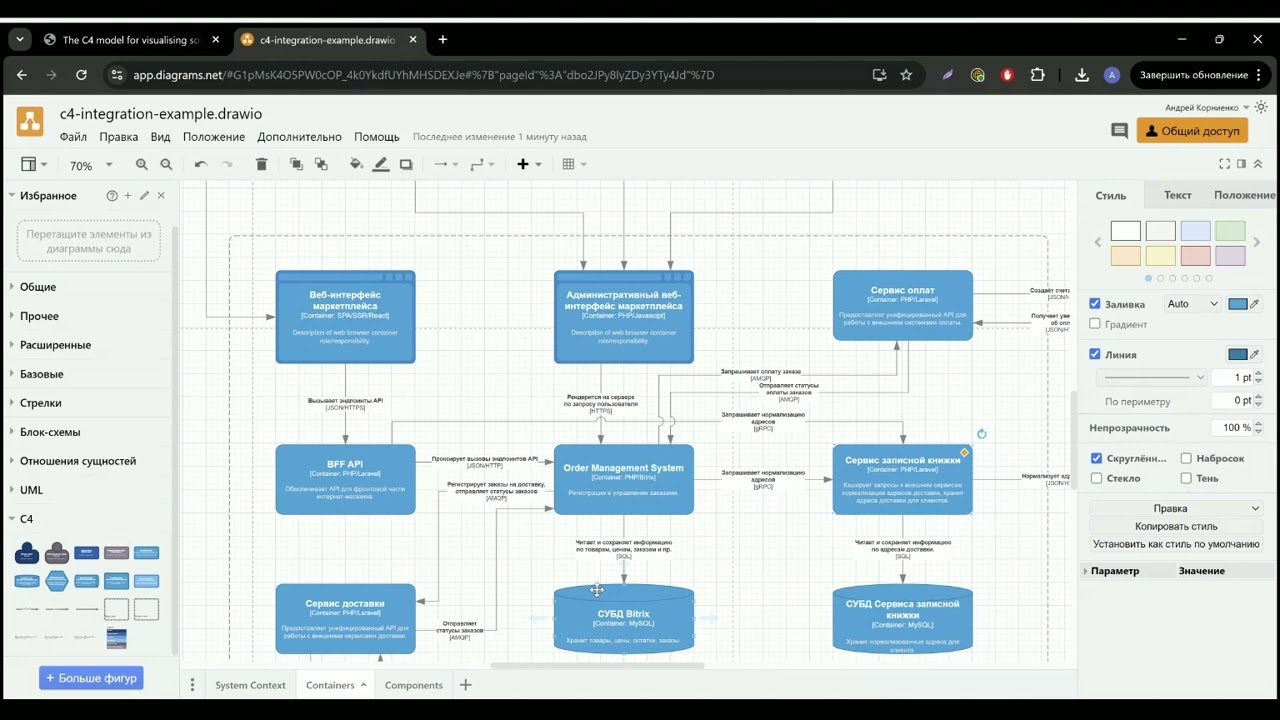Viewport: 1280px width, 720px height.
Task: Add shape to Избранное with plus icon
Action: 128,196
